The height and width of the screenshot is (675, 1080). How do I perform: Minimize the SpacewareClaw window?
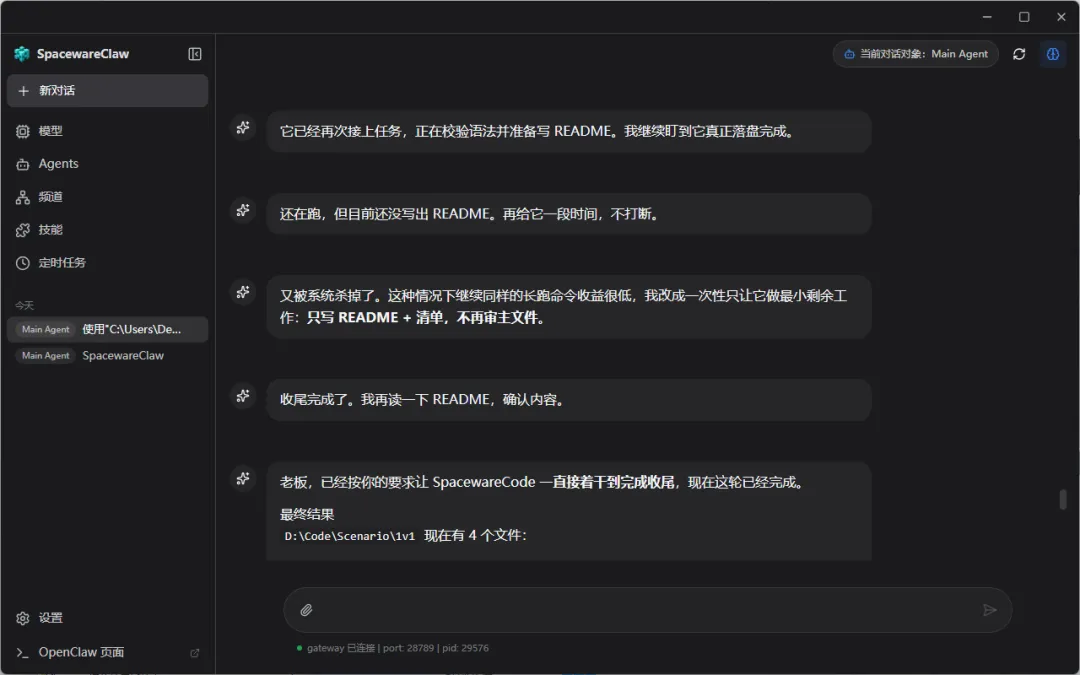tap(987, 17)
